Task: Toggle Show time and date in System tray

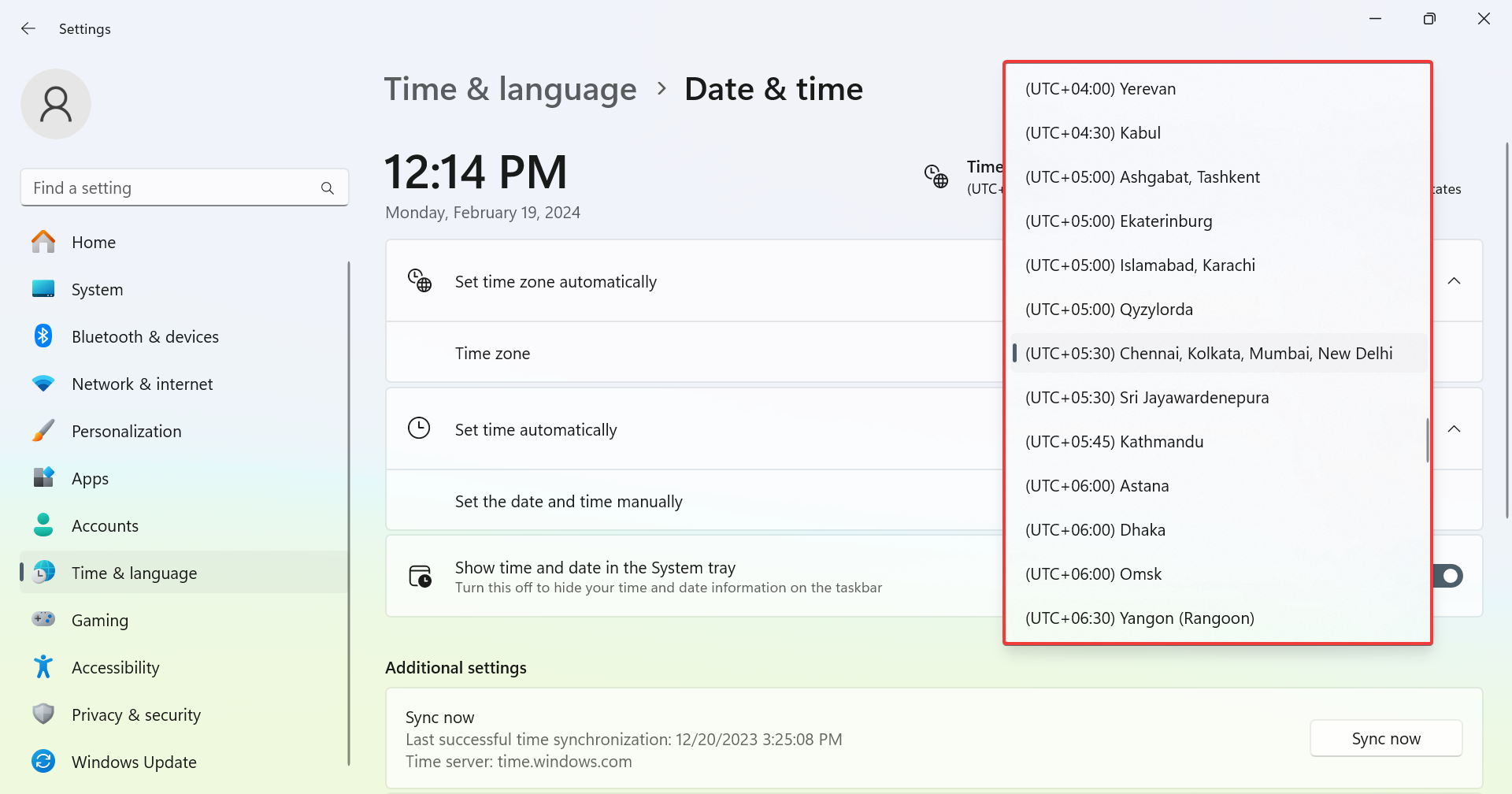Action: 1447,576
